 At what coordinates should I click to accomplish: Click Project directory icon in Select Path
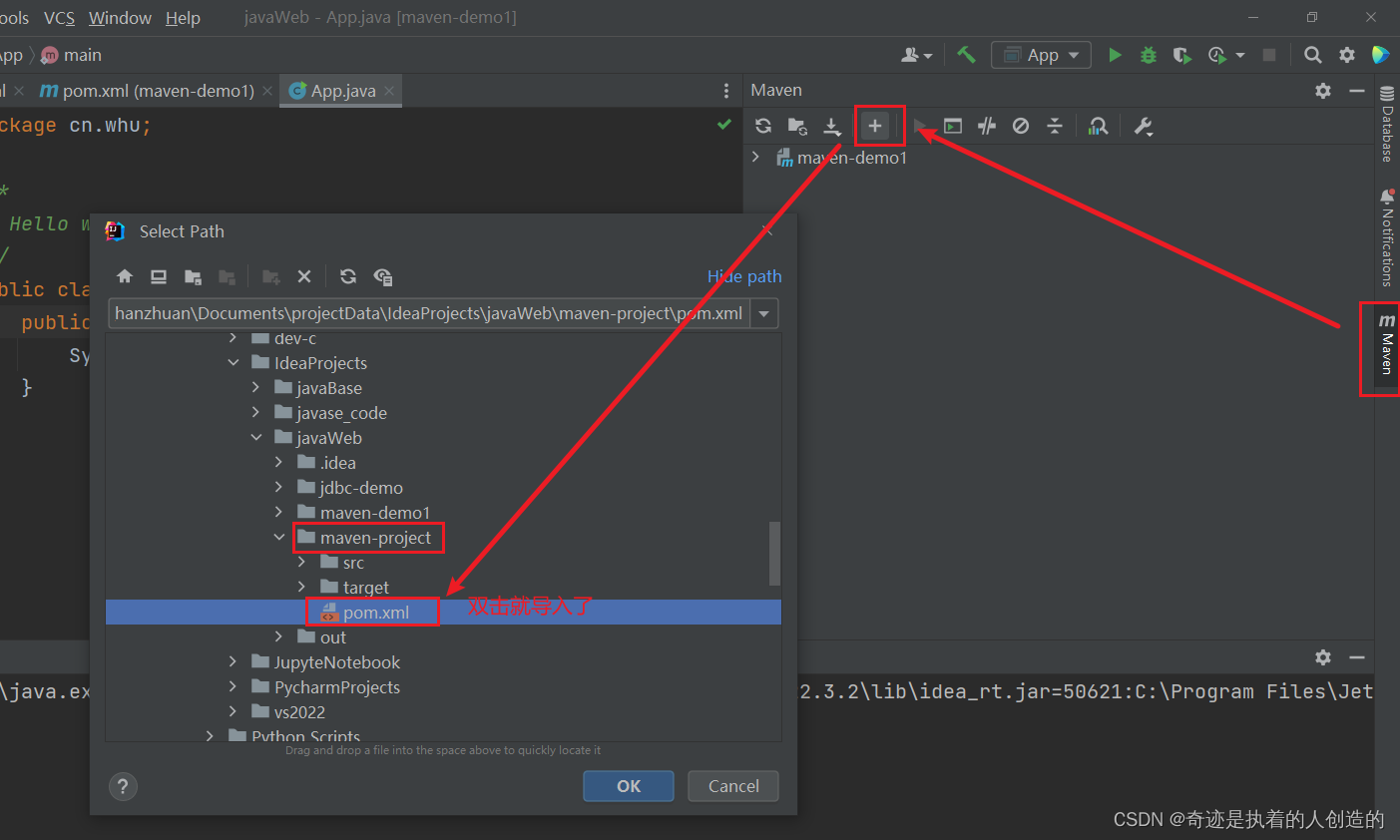(x=194, y=276)
